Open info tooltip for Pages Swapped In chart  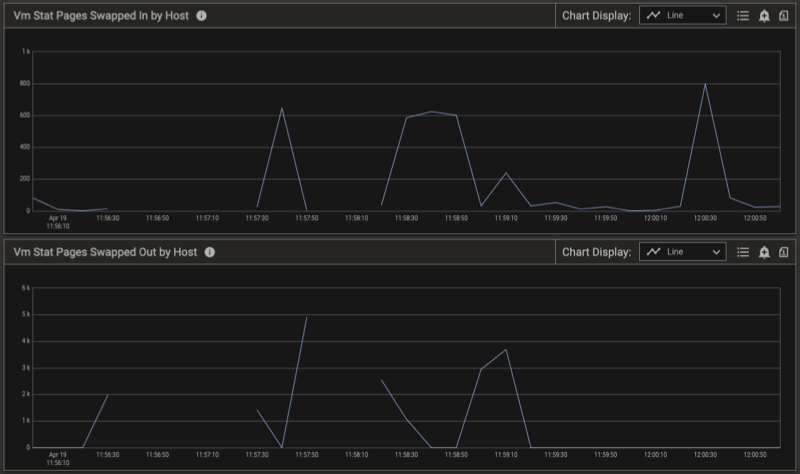click(x=202, y=16)
